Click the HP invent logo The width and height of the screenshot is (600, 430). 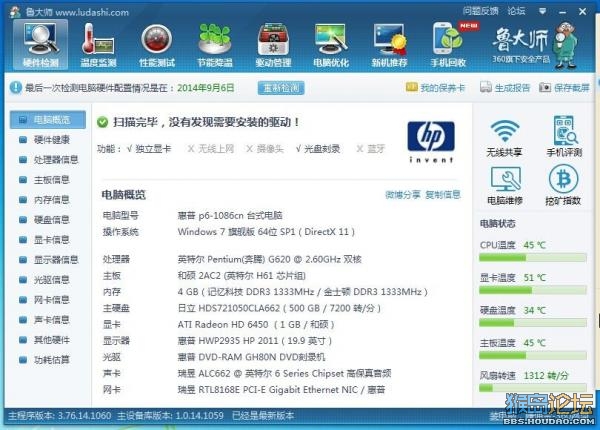tap(431, 142)
